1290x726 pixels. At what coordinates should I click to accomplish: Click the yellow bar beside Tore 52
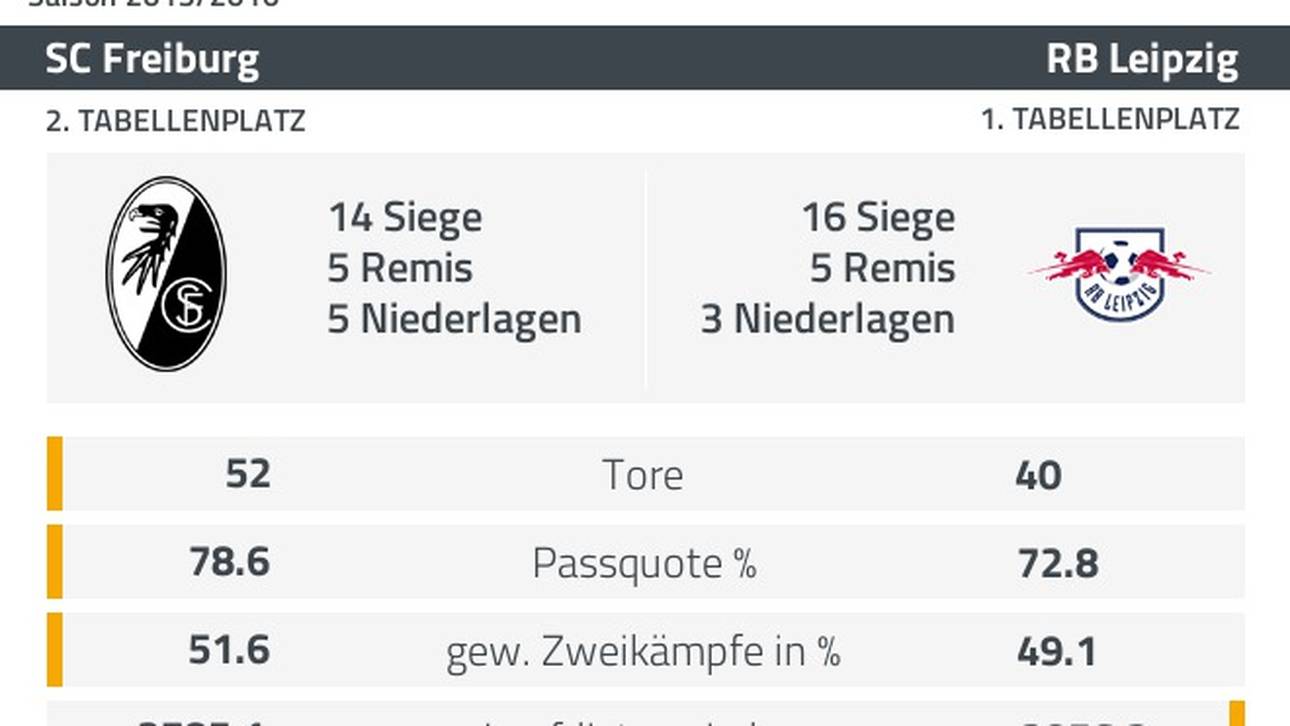coord(54,474)
